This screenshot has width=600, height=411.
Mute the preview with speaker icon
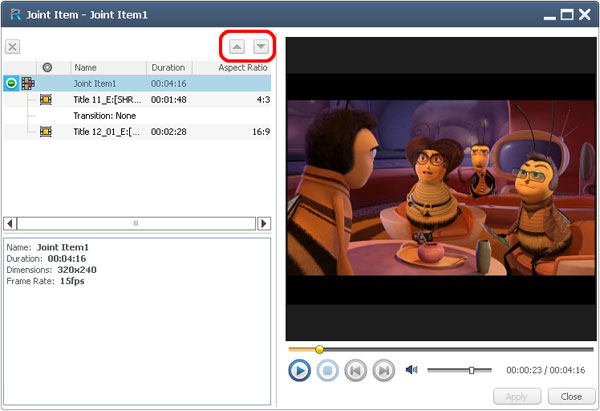click(411, 370)
